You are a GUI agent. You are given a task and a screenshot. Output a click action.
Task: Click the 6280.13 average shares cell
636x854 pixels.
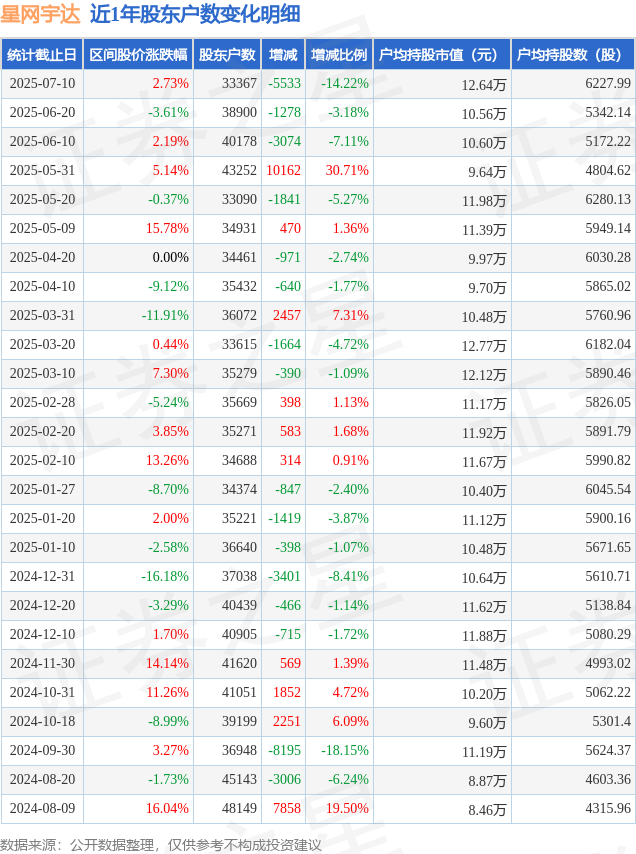(608, 199)
